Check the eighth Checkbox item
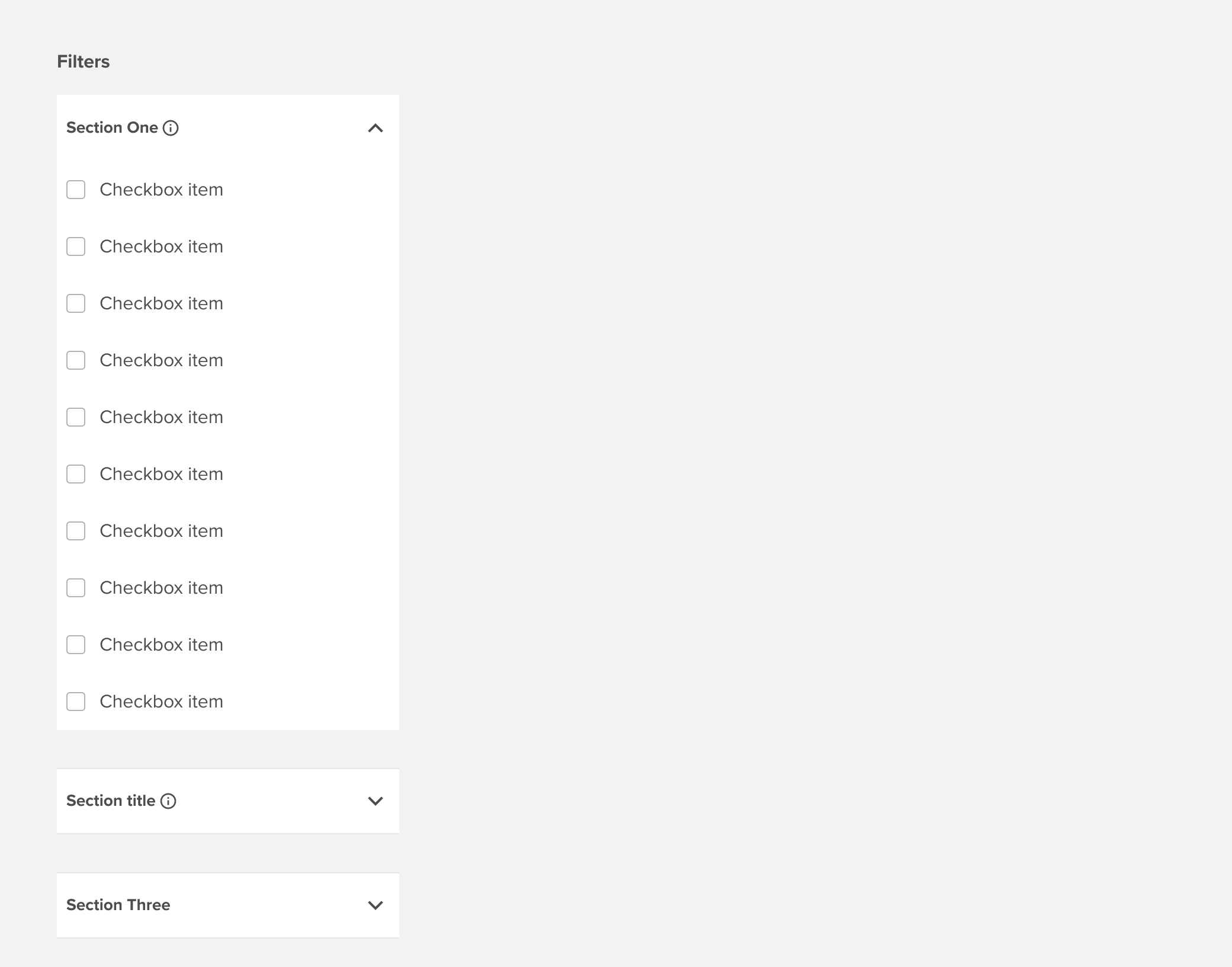This screenshot has height=967, width=1232. (x=76, y=588)
